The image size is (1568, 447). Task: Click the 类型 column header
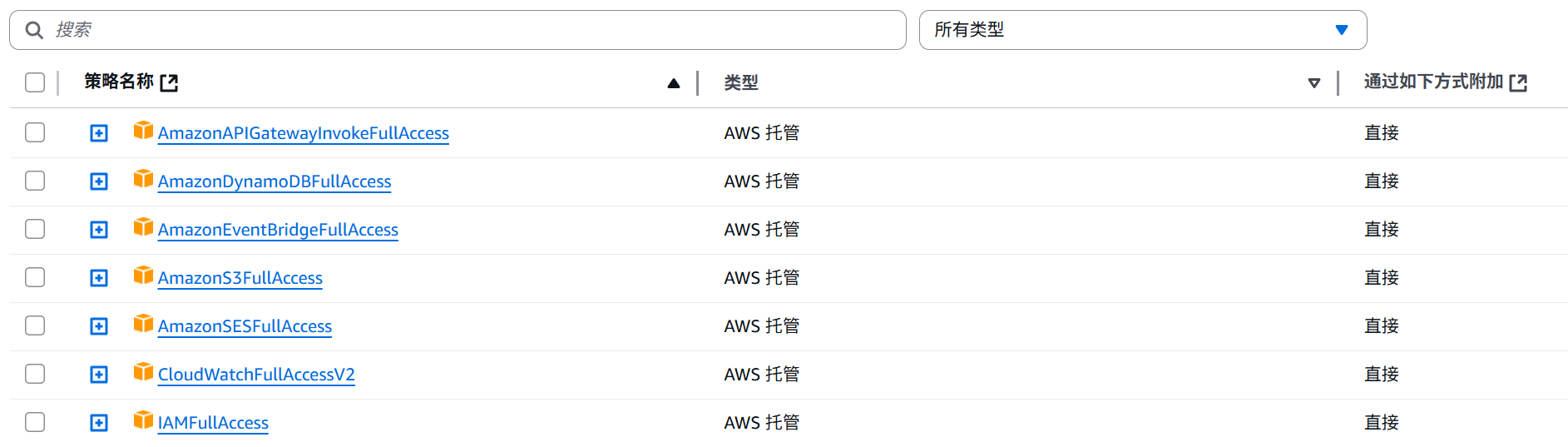[741, 82]
